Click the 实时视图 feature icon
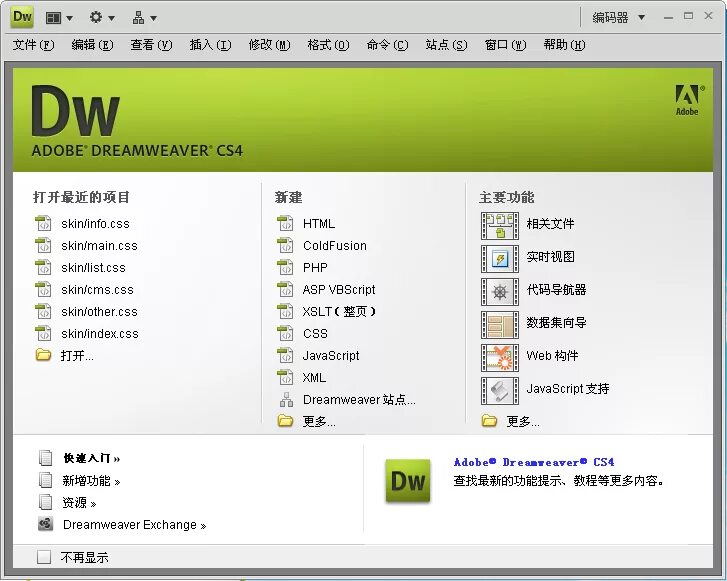Screen dimensions: 727x581 pyautogui.click(x=500, y=259)
